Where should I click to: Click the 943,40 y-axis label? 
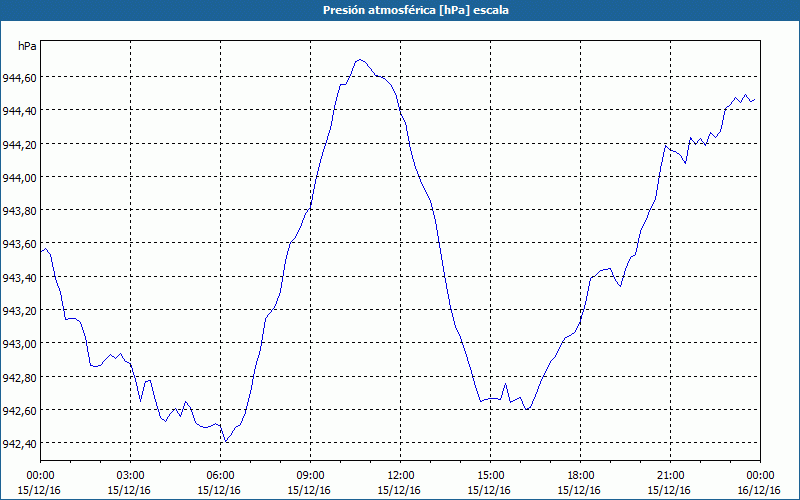[x=20, y=278]
